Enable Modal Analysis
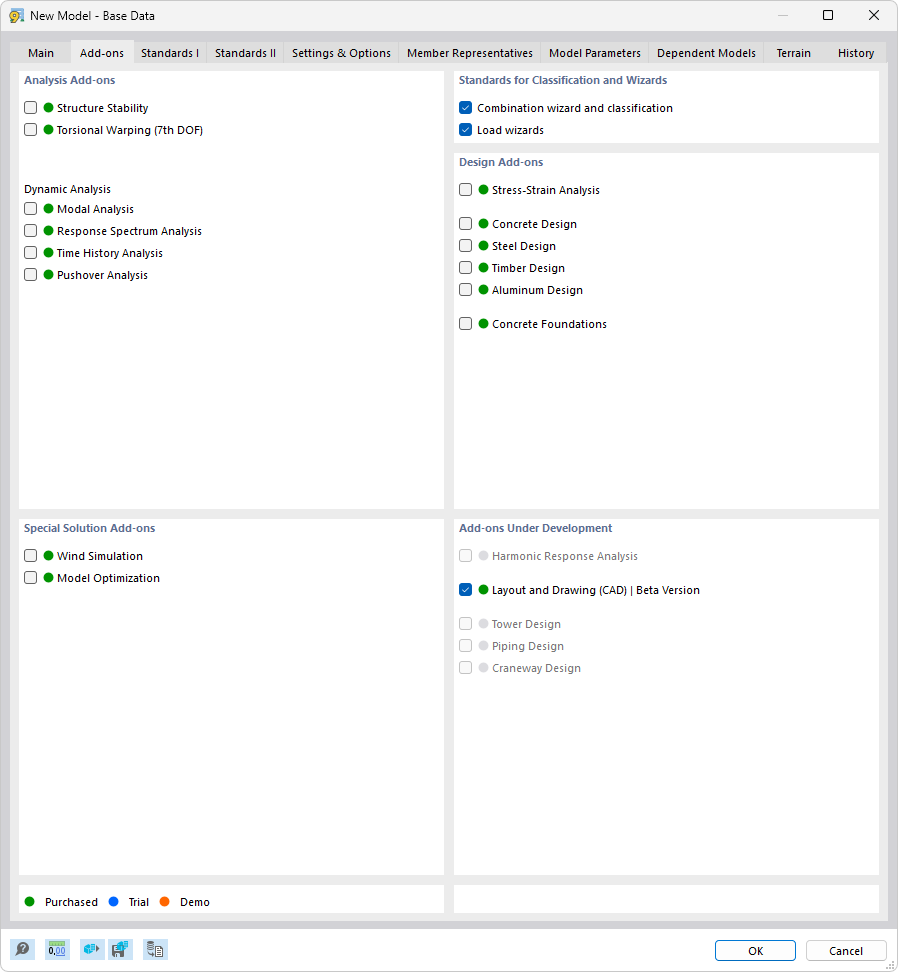This screenshot has width=898, height=972. coord(30,208)
